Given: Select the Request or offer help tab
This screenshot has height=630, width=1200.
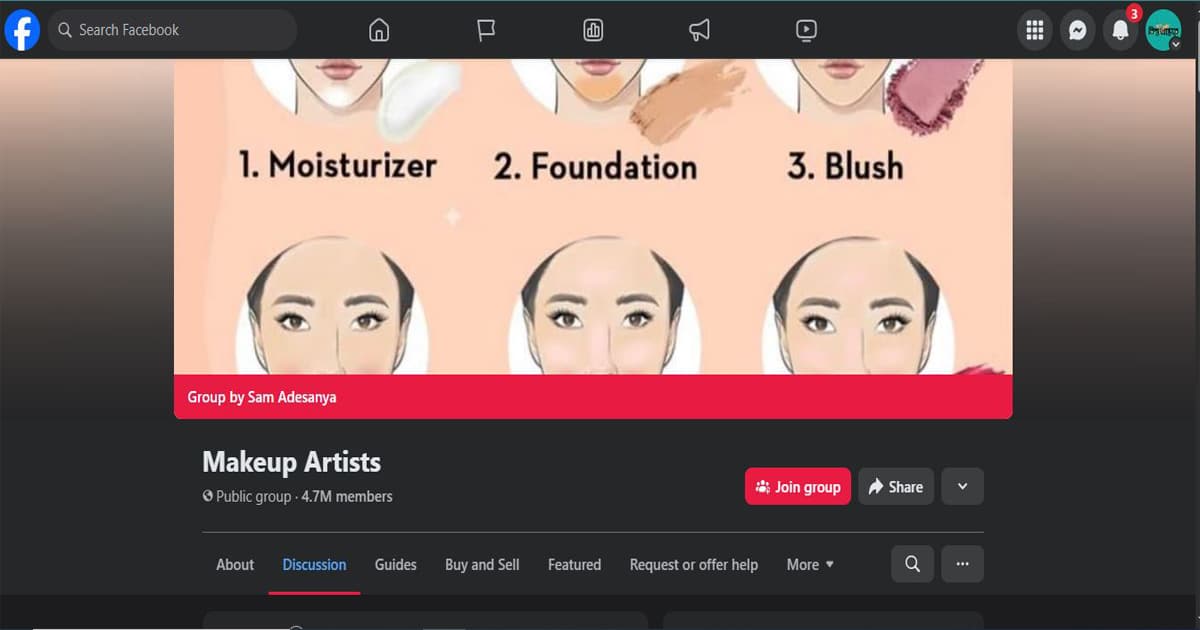Looking at the screenshot, I should coord(694,564).
